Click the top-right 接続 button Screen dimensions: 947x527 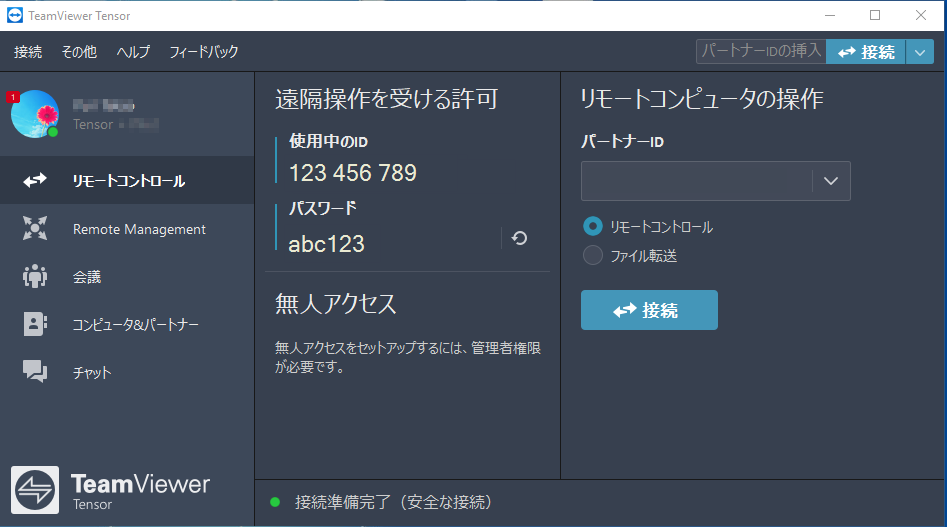pyautogui.click(x=865, y=52)
